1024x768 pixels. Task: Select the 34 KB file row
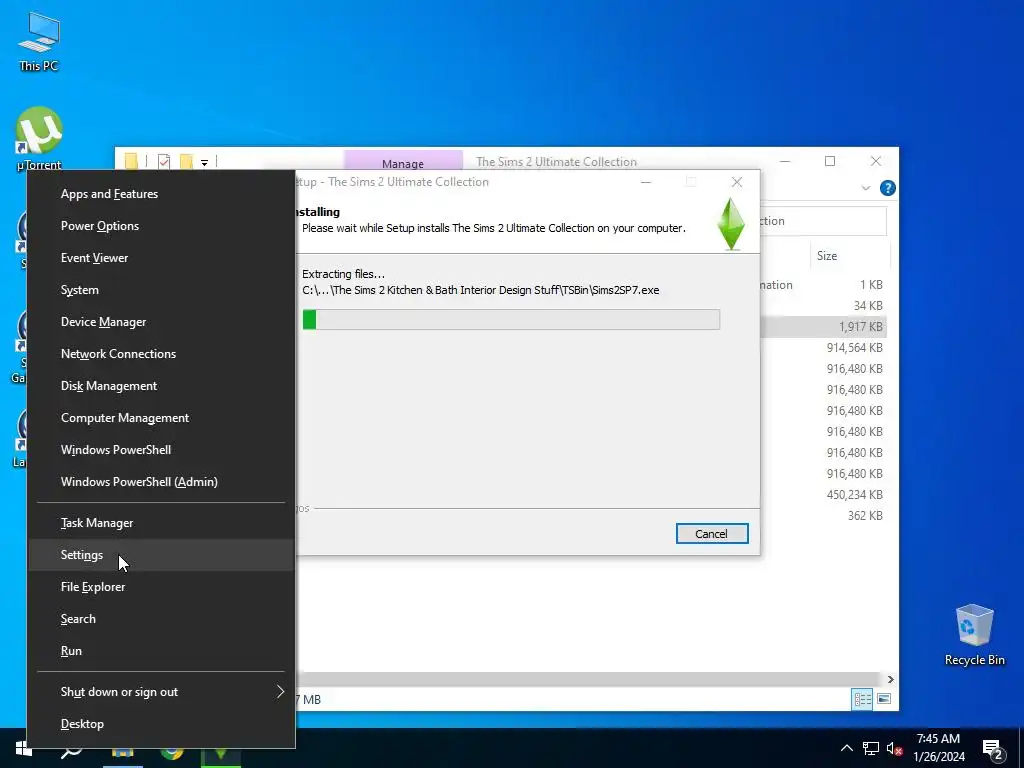[x=825, y=306]
